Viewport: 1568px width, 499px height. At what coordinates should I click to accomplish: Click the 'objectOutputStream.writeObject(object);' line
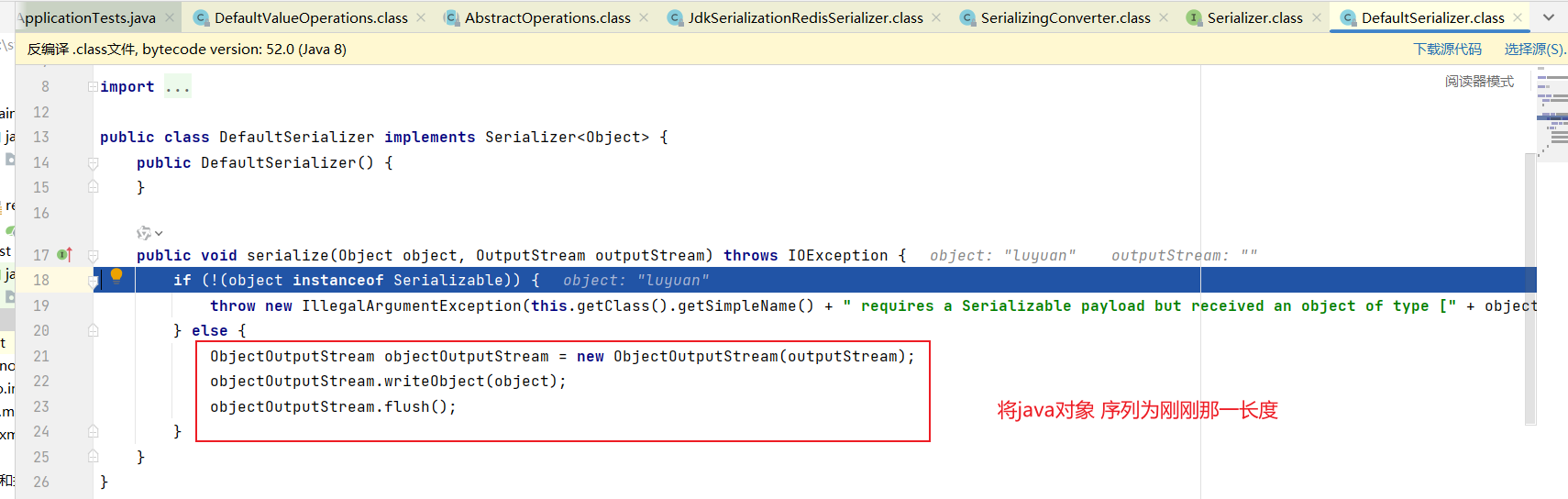point(388,381)
